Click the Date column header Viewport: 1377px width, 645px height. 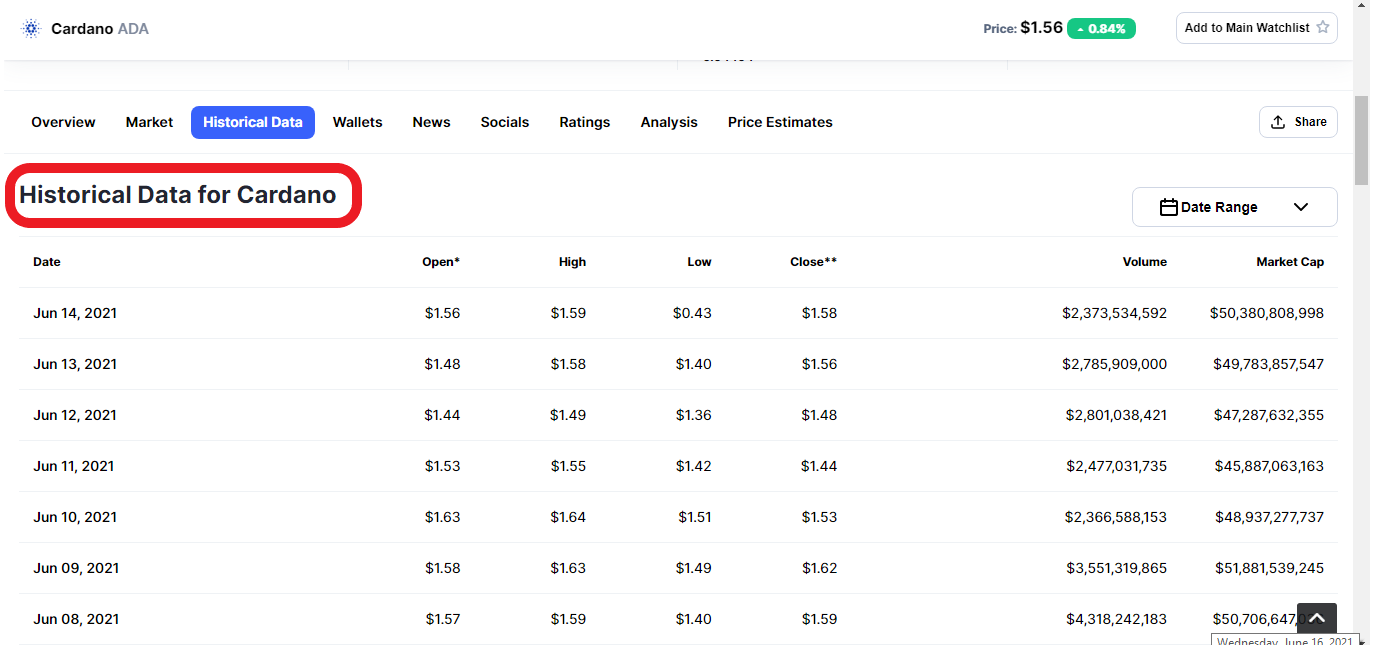(x=47, y=262)
